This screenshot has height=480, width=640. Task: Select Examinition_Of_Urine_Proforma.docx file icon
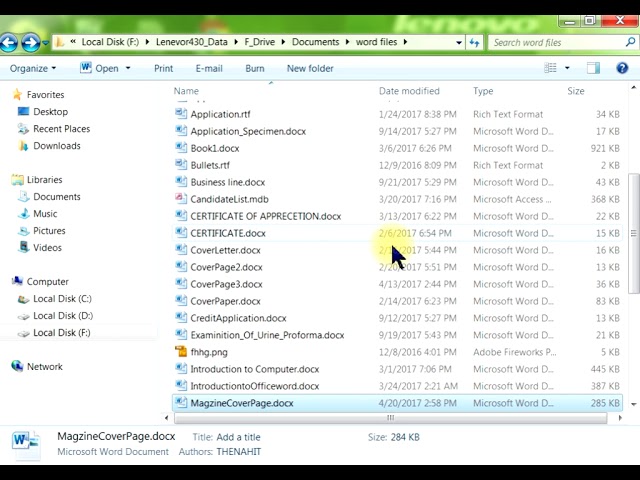(x=181, y=335)
